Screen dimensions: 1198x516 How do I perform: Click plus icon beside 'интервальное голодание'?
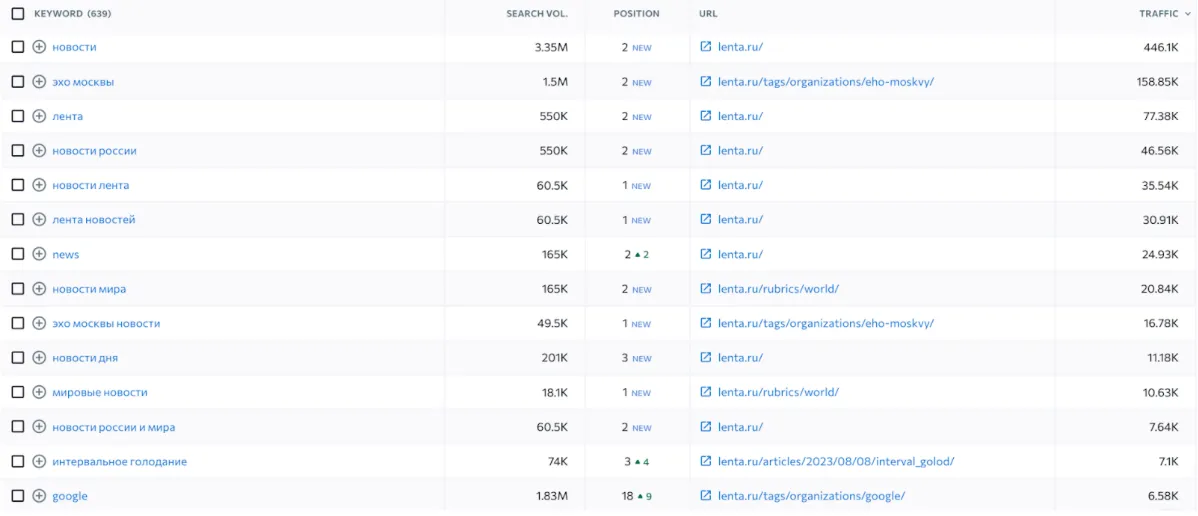(39, 462)
